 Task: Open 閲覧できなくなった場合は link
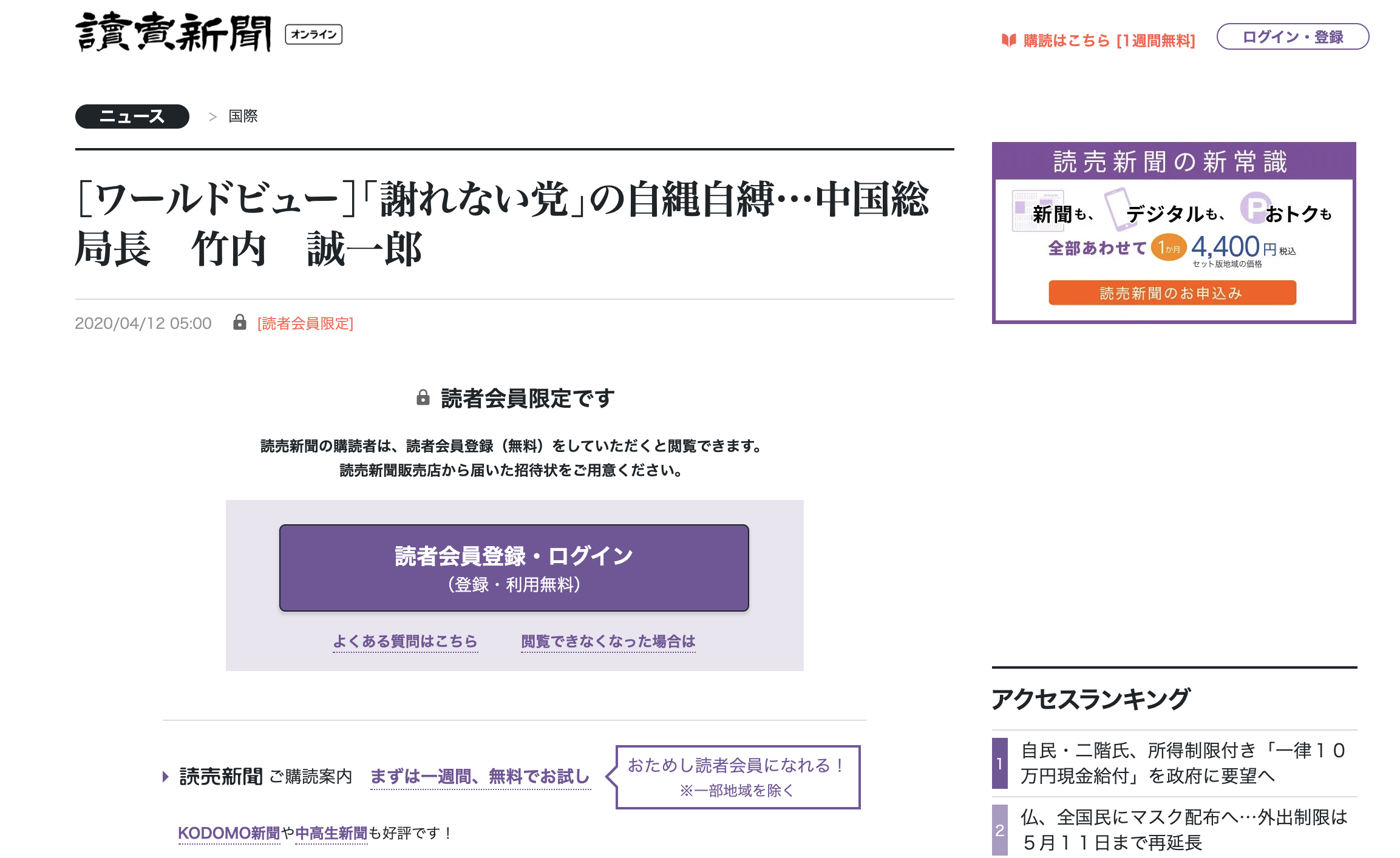tap(608, 641)
